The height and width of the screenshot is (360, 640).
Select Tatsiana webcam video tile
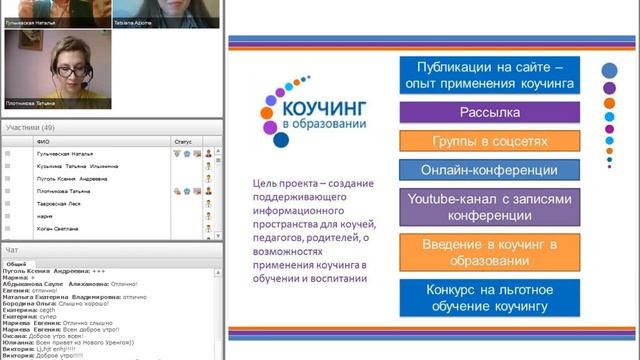click(166, 14)
